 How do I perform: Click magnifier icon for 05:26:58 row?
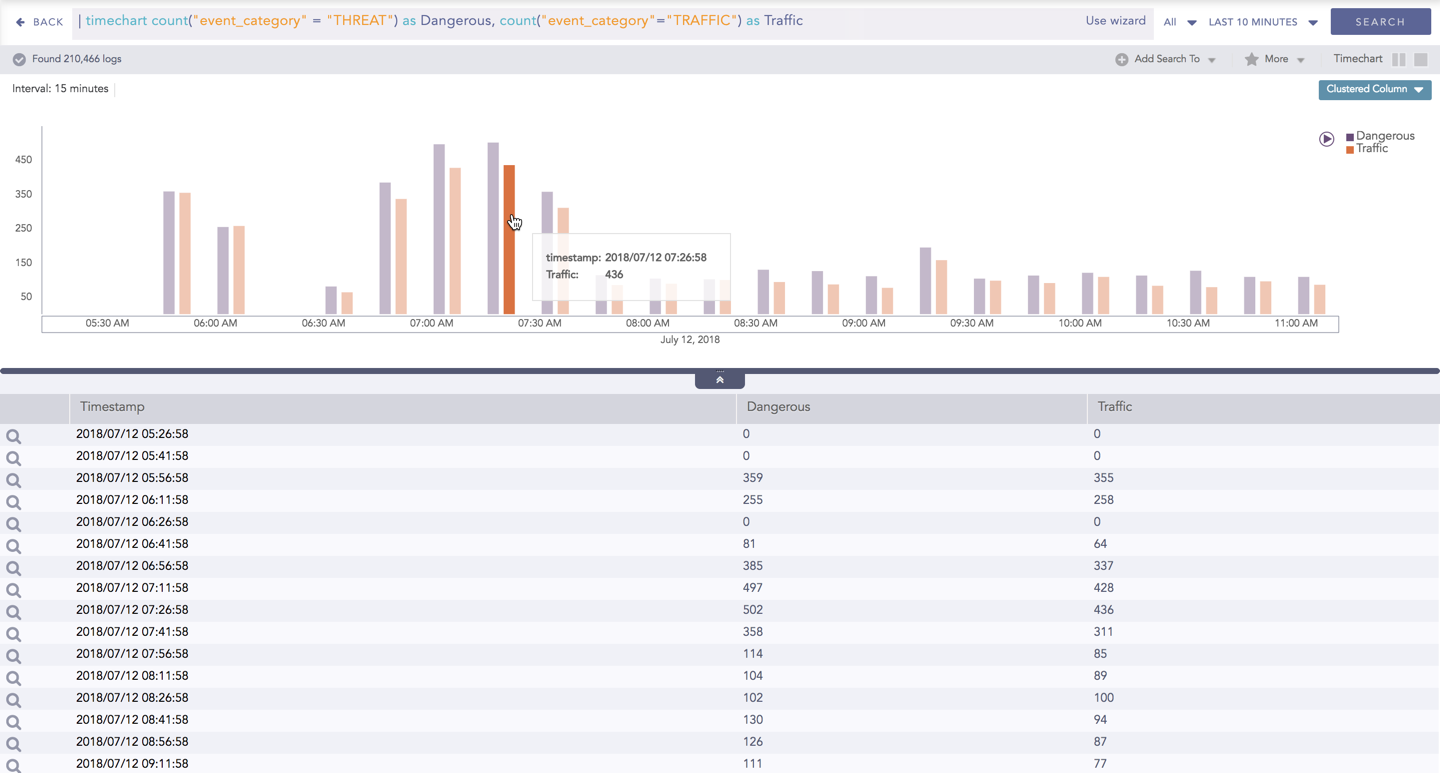click(14, 436)
